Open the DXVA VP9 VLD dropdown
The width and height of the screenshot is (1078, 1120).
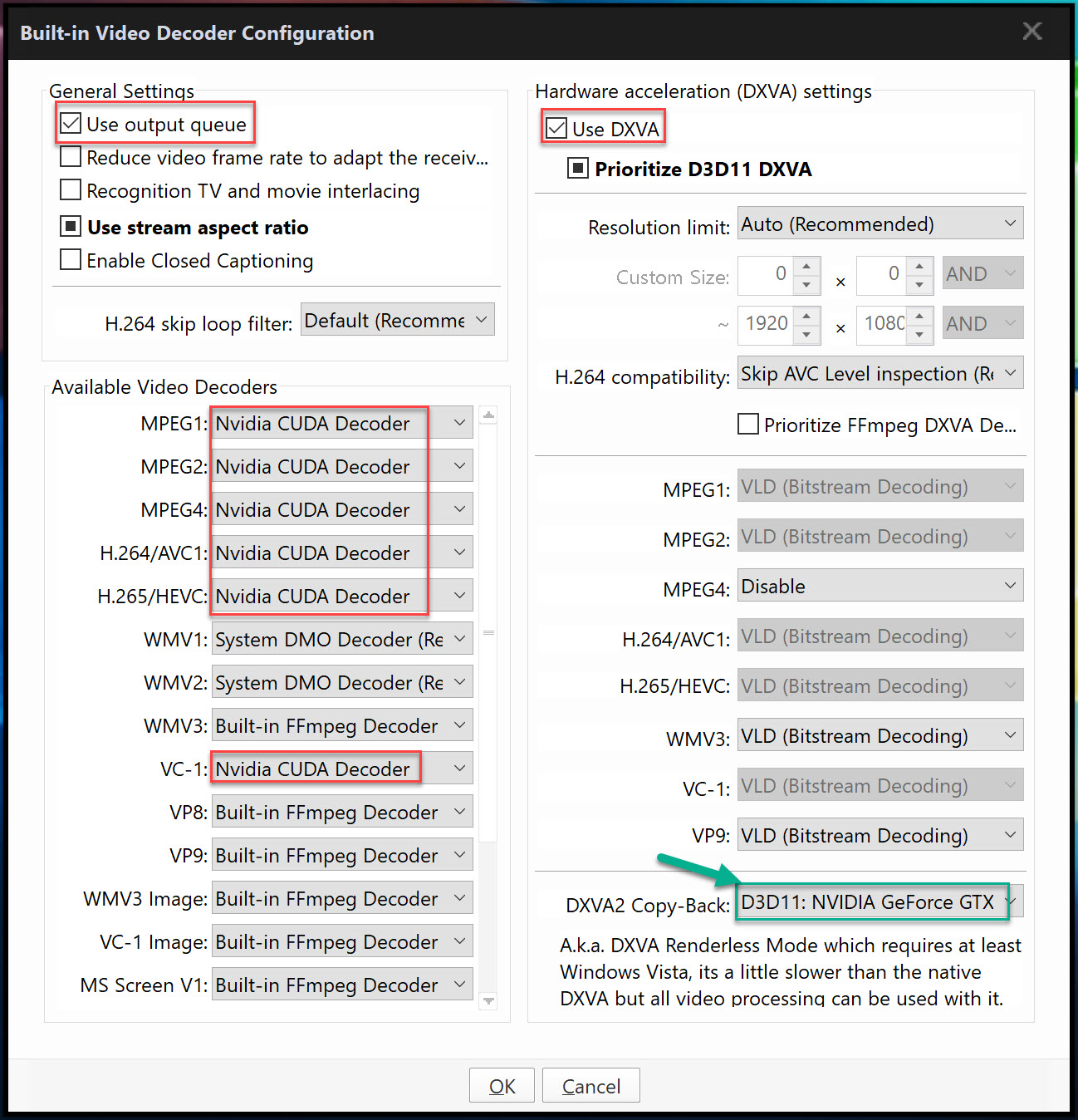(x=880, y=835)
